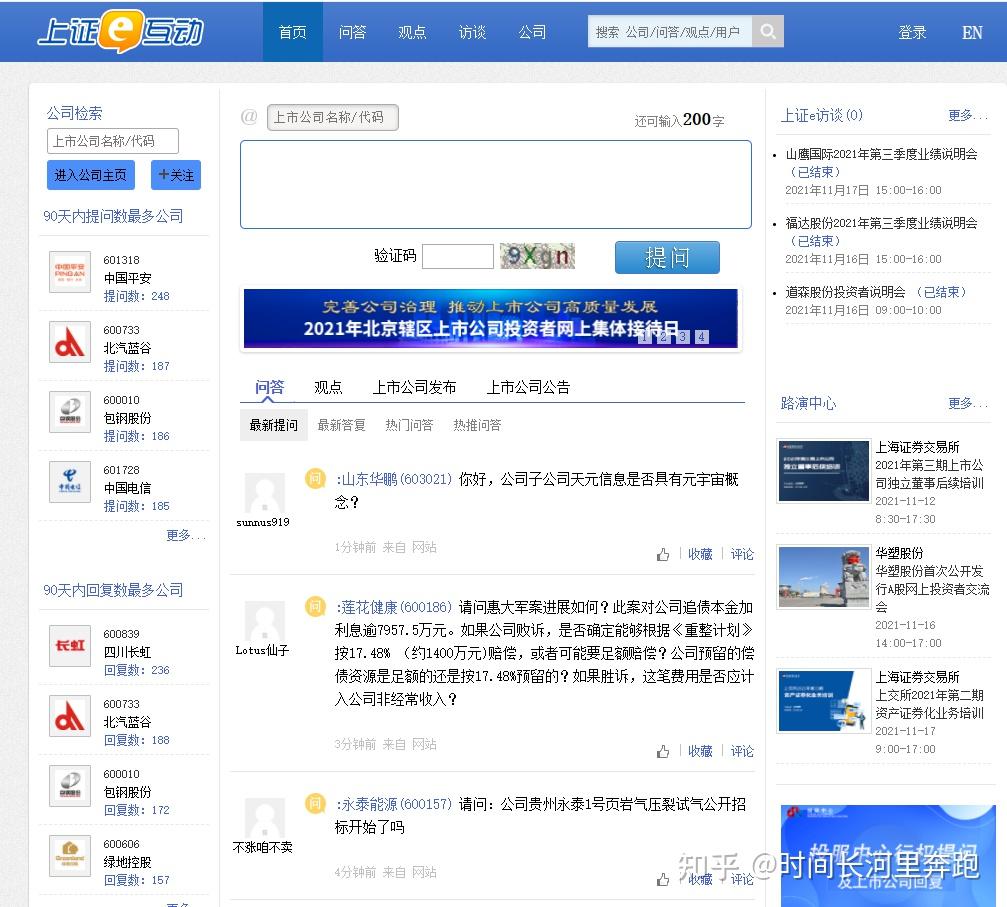The height and width of the screenshot is (907, 1007).
Task: Click the 进入公司主页 button
Action: (x=90, y=174)
